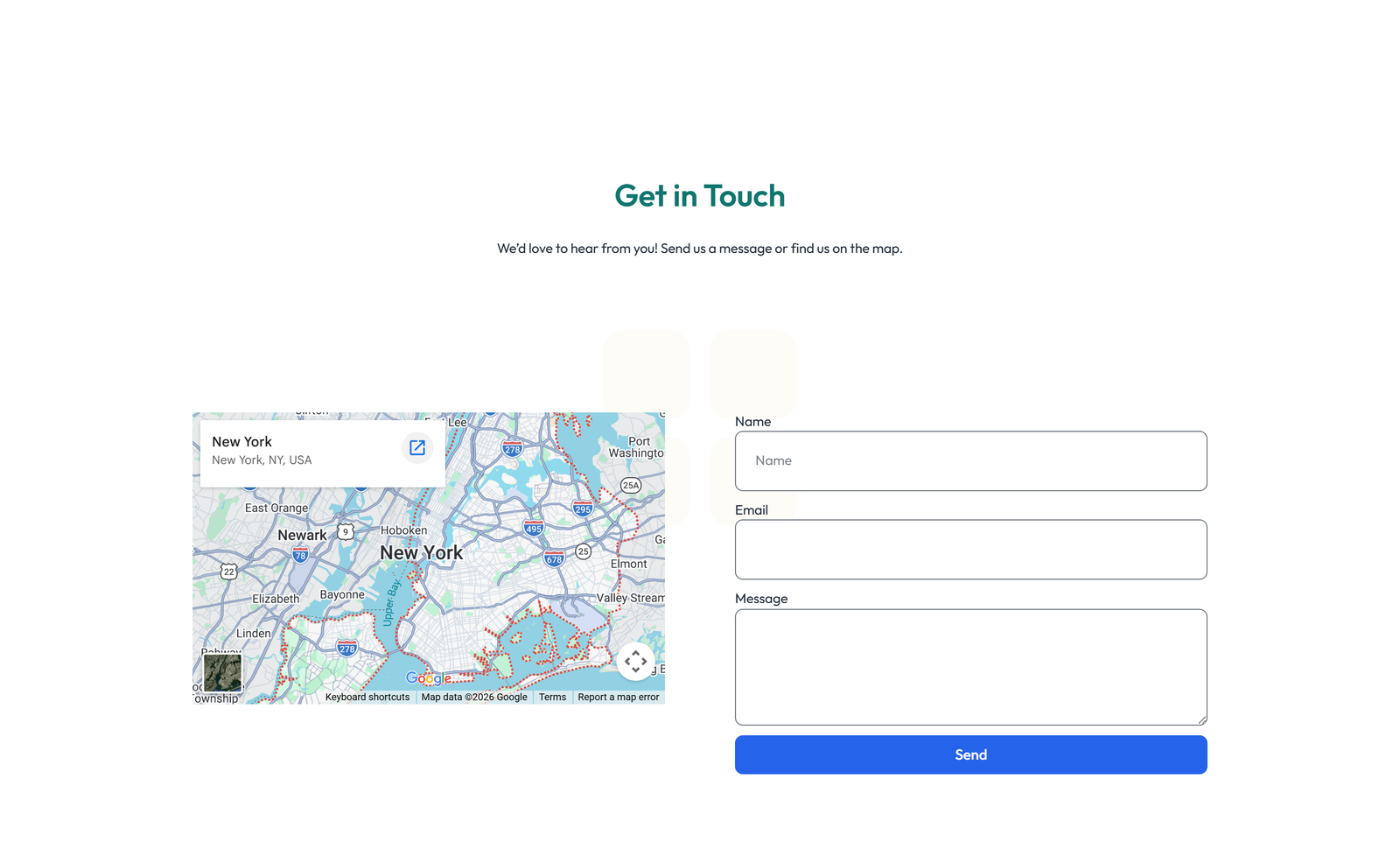
Task: Click the Interstate 495 shield on the map
Action: (x=534, y=529)
